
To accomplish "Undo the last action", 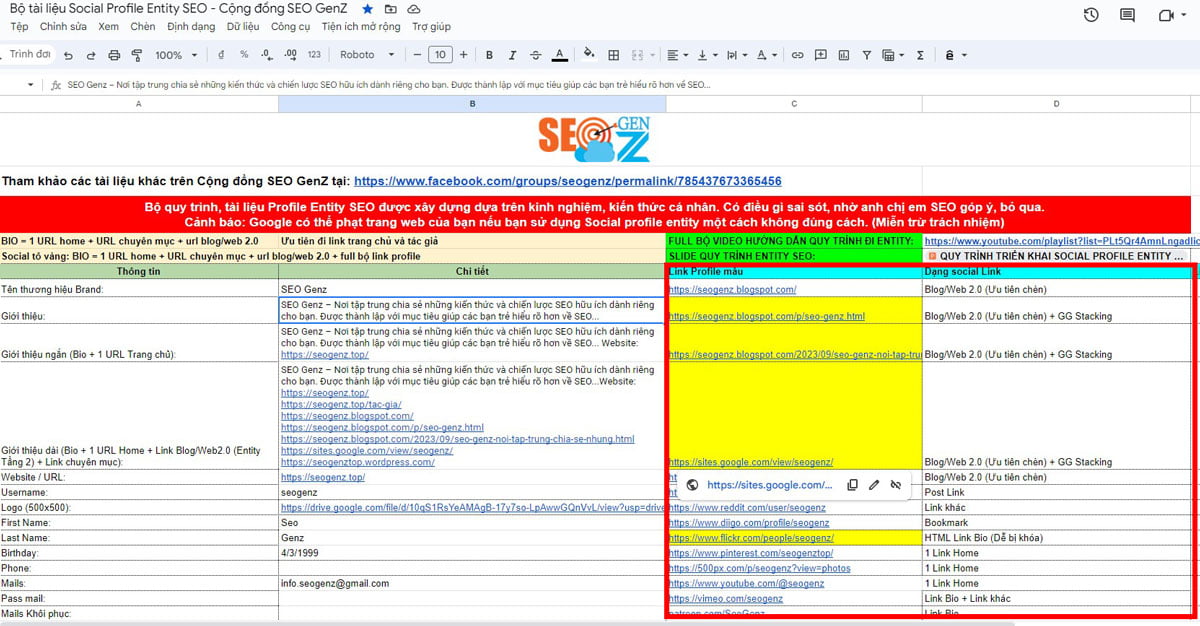I will [68, 55].
